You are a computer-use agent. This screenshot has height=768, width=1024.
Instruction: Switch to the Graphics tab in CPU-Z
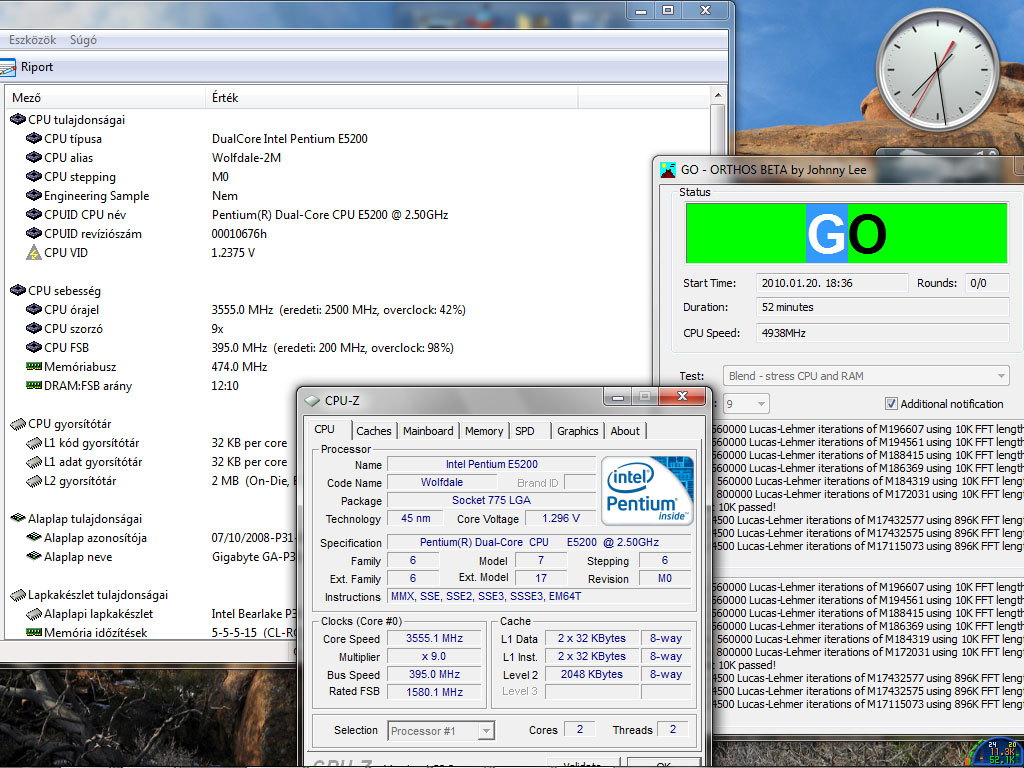pyautogui.click(x=577, y=431)
